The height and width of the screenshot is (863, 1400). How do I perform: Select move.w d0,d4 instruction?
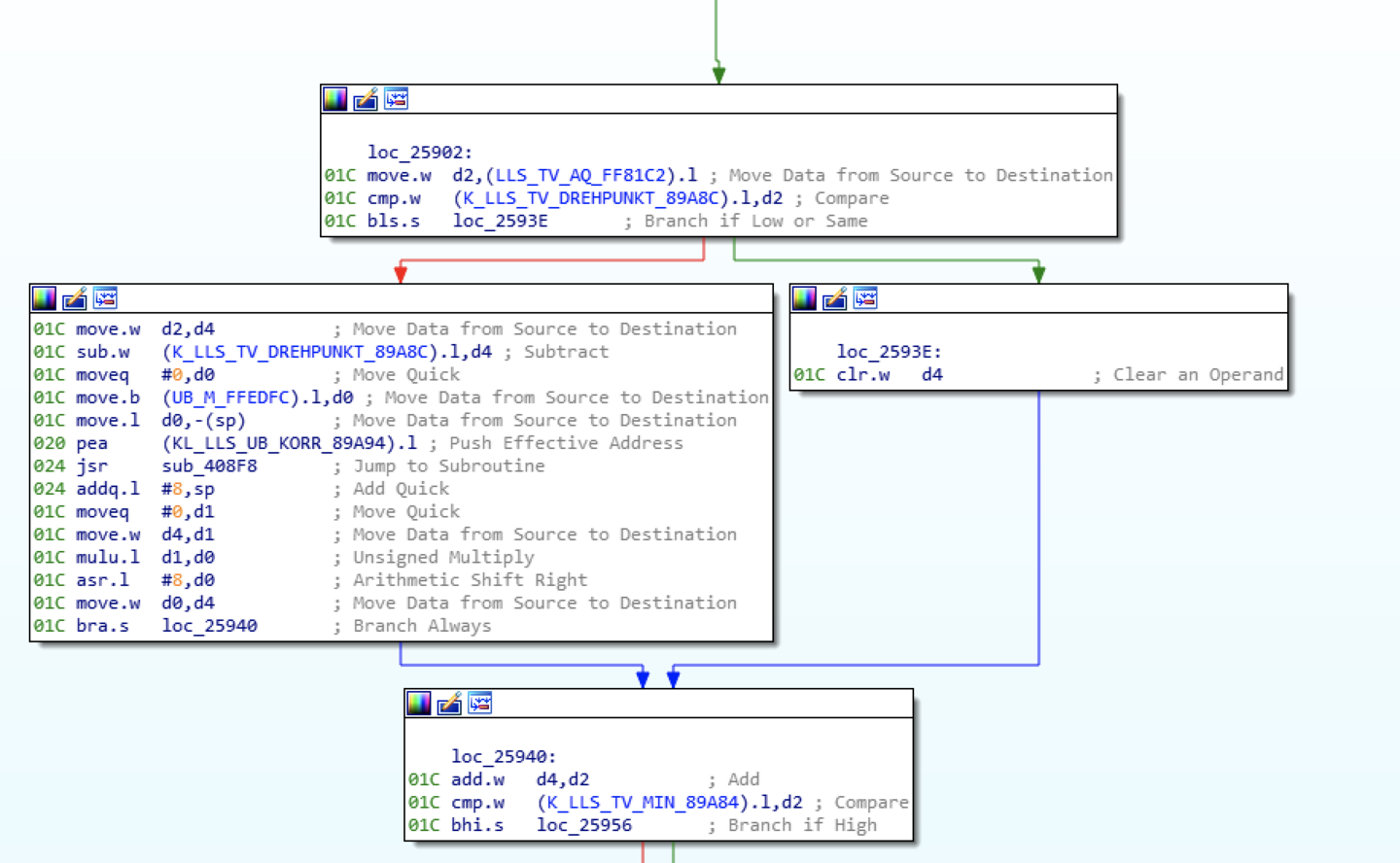pyautogui.click(x=146, y=603)
